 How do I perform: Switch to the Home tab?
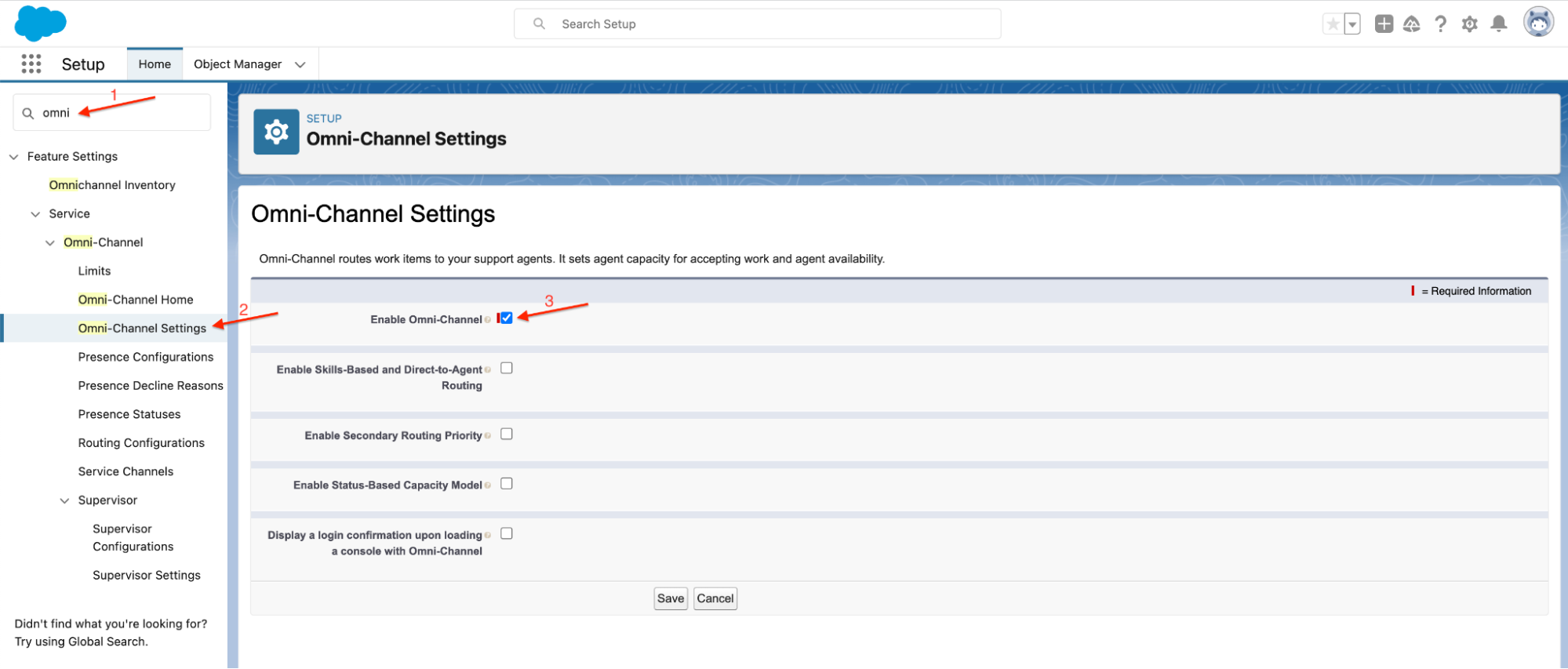(155, 64)
